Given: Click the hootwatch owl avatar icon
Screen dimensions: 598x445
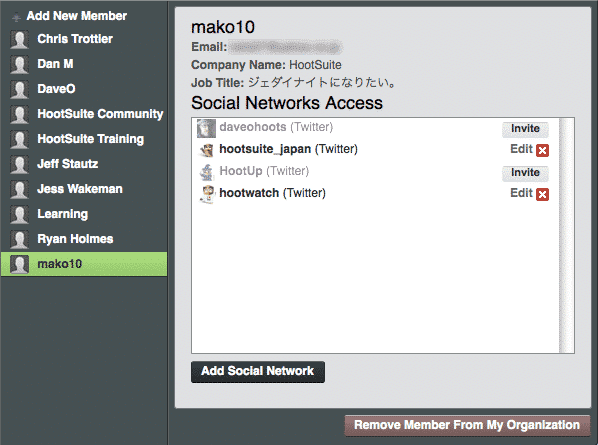Looking at the screenshot, I should click(206, 194).
